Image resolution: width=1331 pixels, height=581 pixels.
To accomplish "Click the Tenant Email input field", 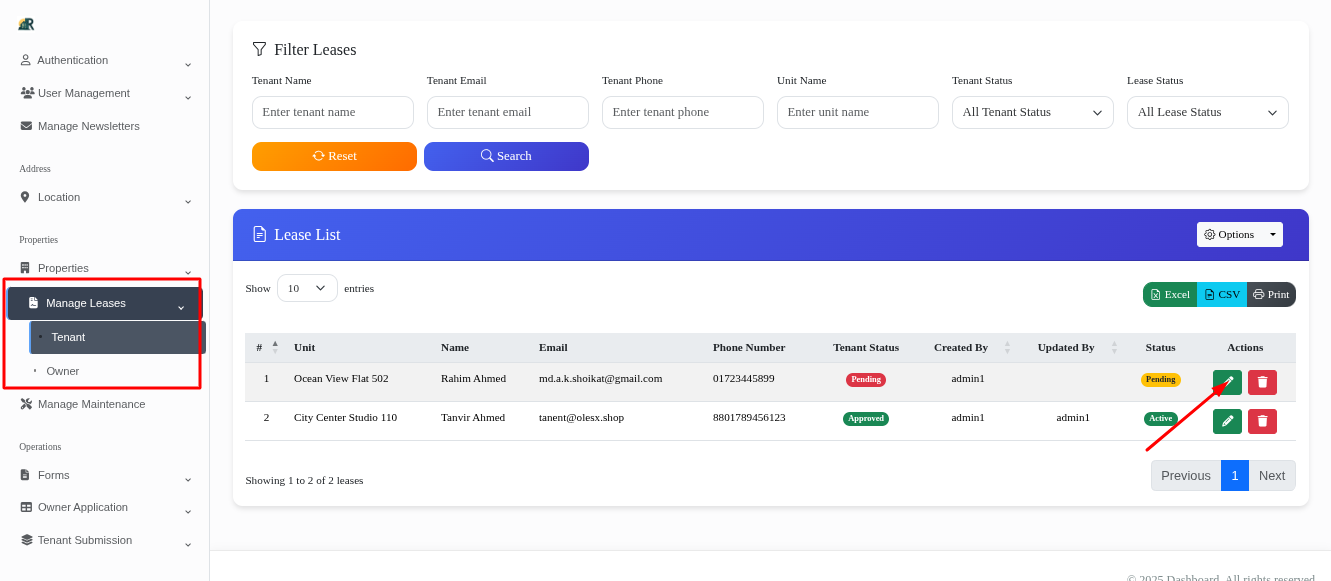I will point(507,112).
